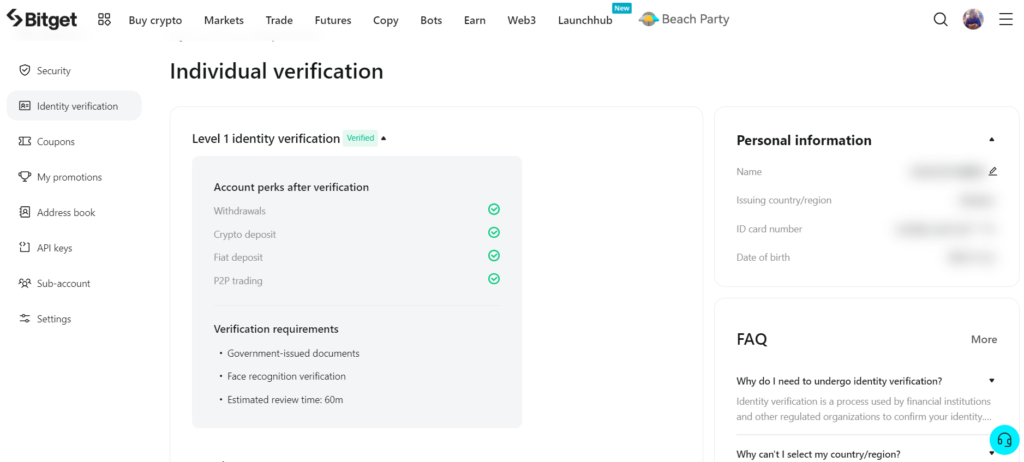Open the Earn menu

pos(475,20)
